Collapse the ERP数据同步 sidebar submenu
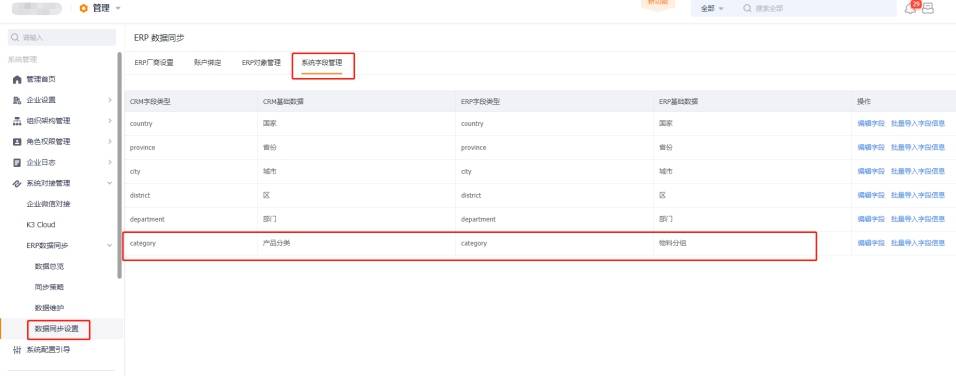The width and height of the screenshot is (956, 376). pyautogui.click(x=110, y=246)
